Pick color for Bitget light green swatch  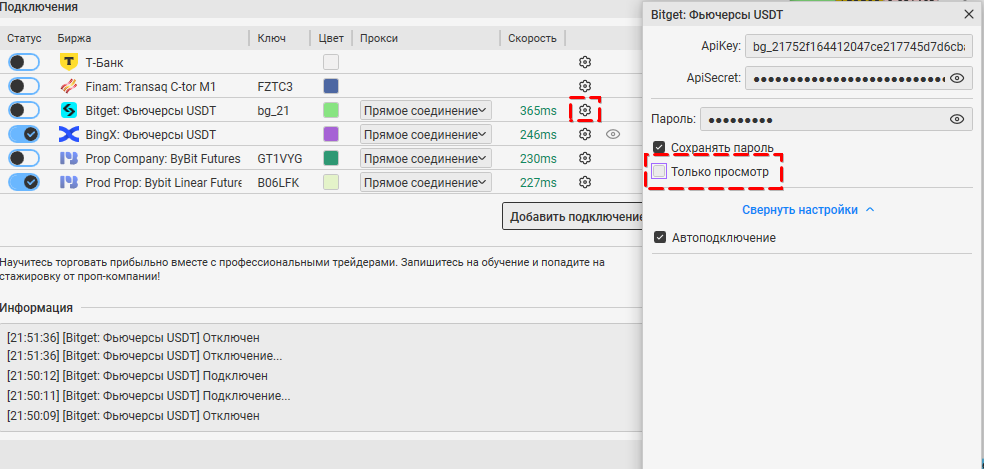tap(331, 111)
